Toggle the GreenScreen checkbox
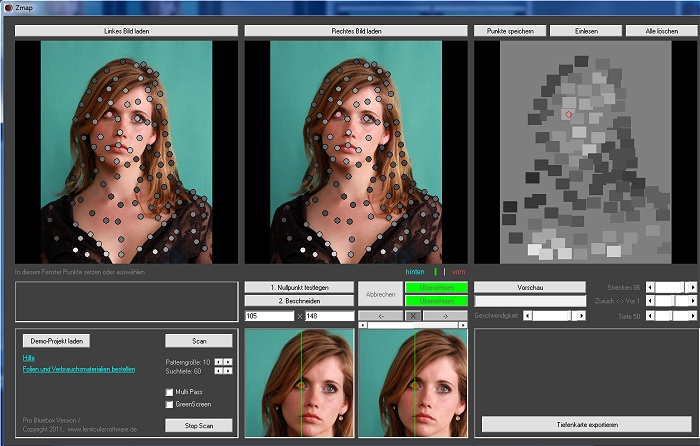The height and width of the screenshot is (446, 700). coord(169,404)
